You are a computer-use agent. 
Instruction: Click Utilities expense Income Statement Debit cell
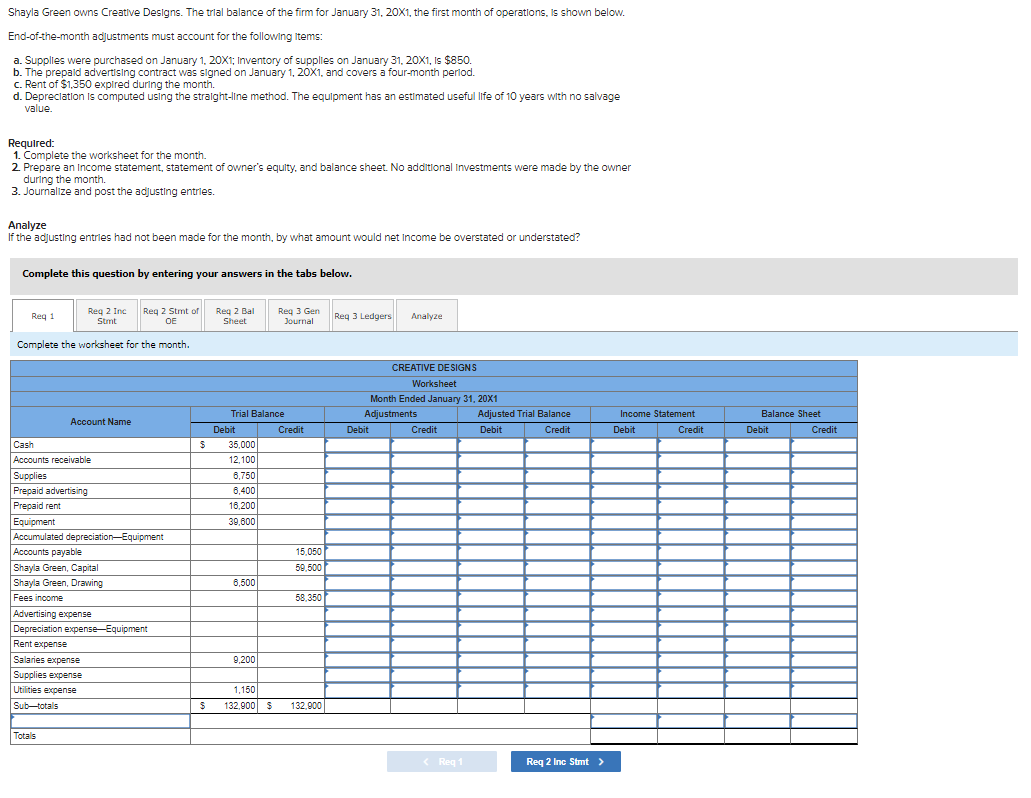tap(624, 690)
